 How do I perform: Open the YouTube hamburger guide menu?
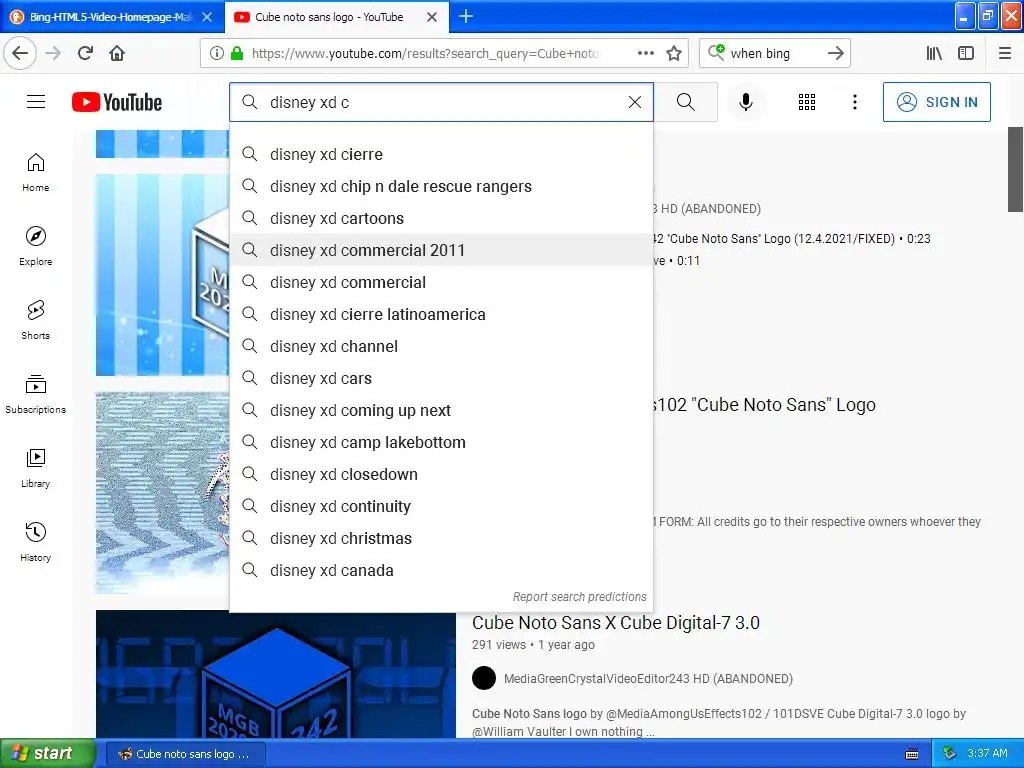[x=36, y=102]
